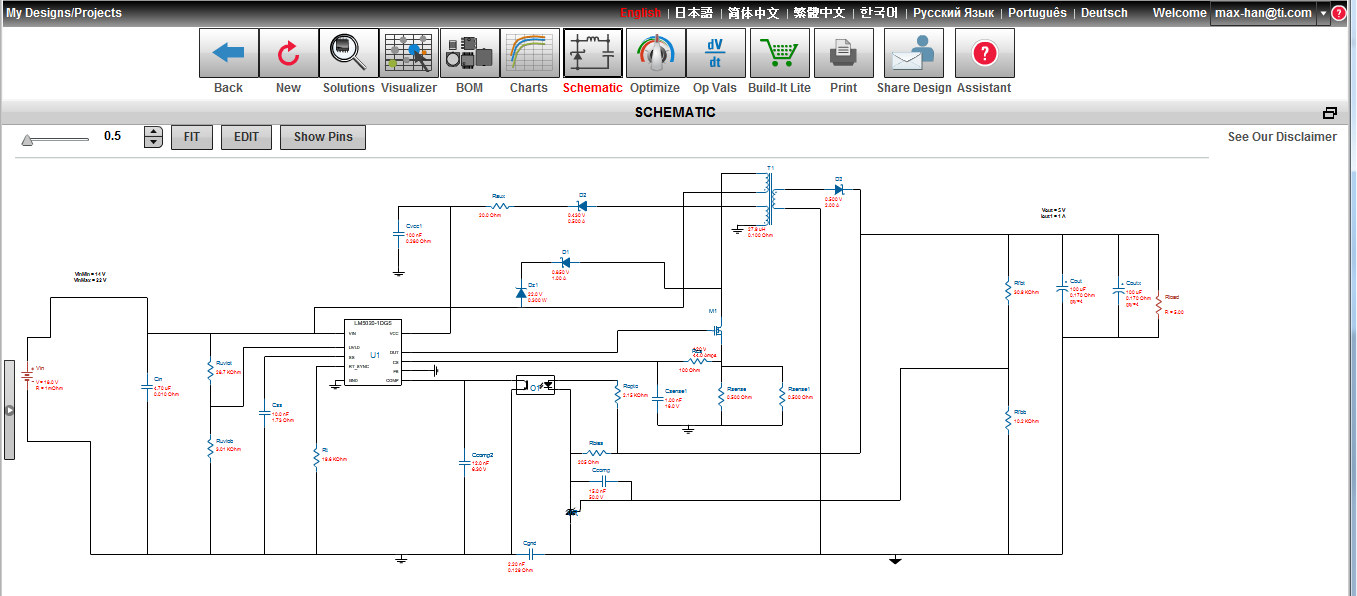Open the Op Vals dV/dt icon
This screenshot has width=1357, height=596.
pyautogui.click(x=715, y=53)
